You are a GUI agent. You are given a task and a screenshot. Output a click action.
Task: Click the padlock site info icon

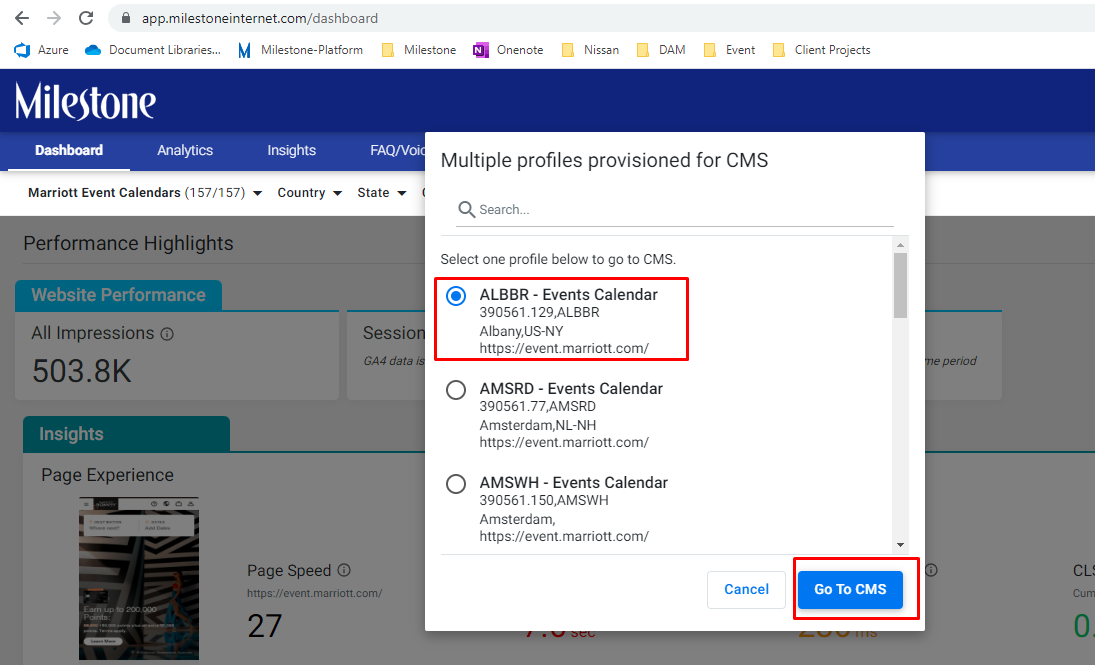(x=126, y=18)
